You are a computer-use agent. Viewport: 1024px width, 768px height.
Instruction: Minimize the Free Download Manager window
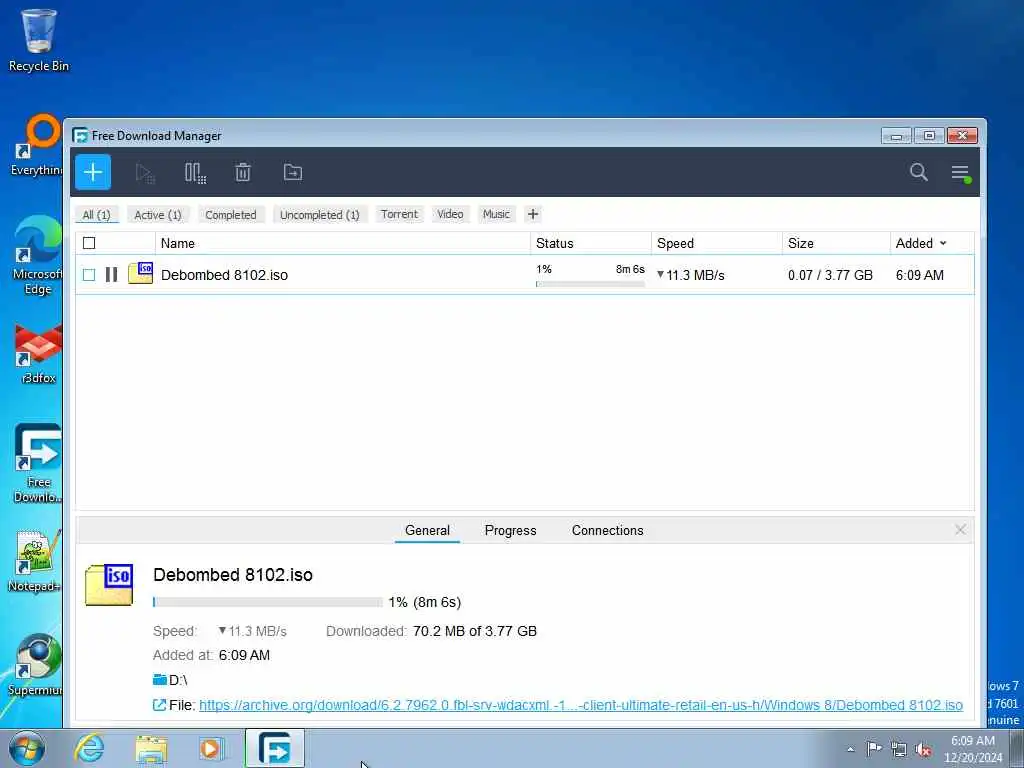click(896, 135)
